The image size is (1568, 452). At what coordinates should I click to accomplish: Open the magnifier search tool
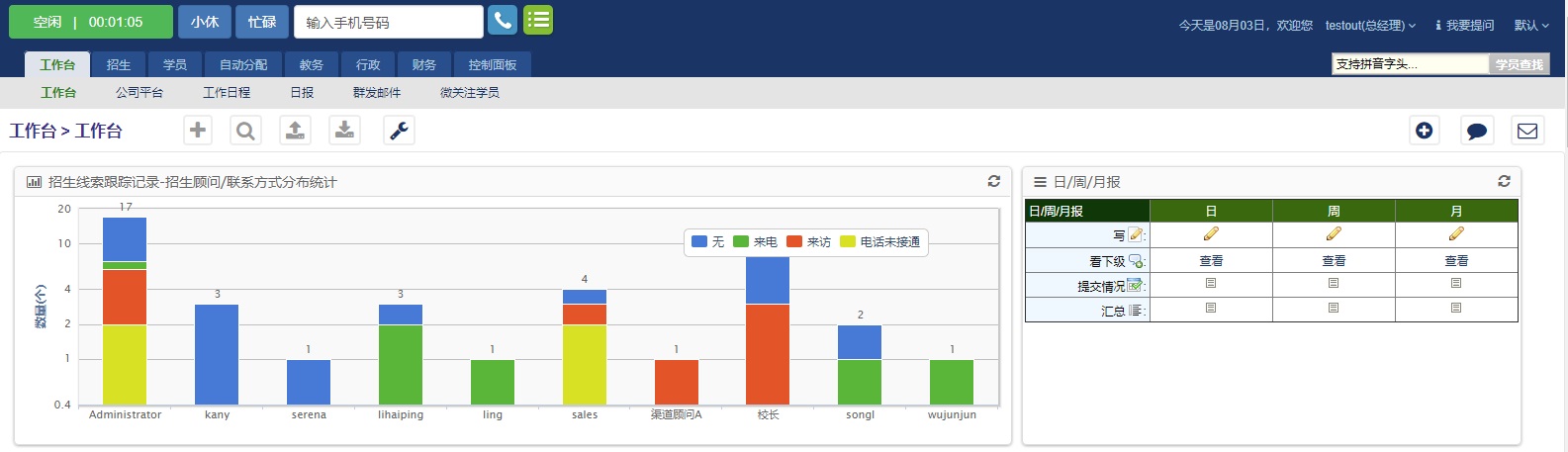pyautogui.click(x=245, y=130)
